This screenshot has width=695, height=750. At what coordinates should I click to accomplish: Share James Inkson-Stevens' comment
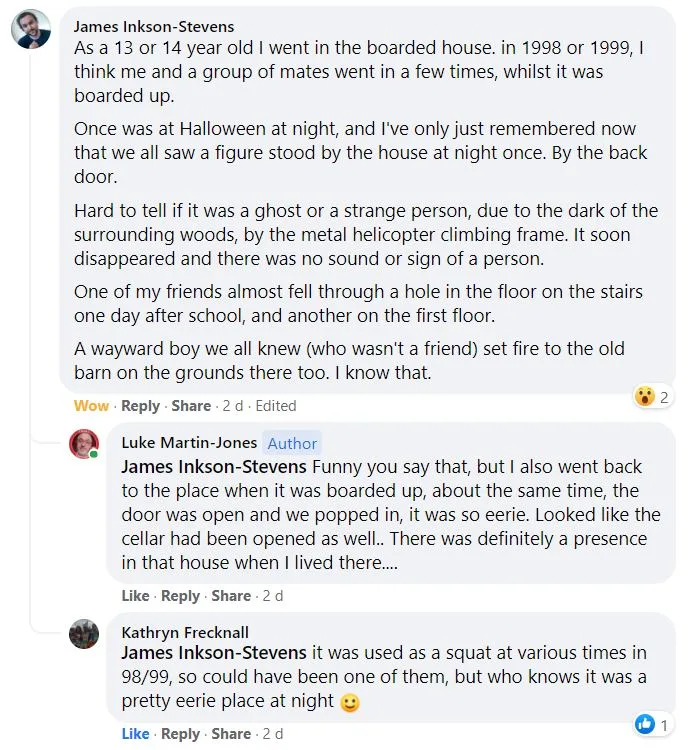point(191,406)
